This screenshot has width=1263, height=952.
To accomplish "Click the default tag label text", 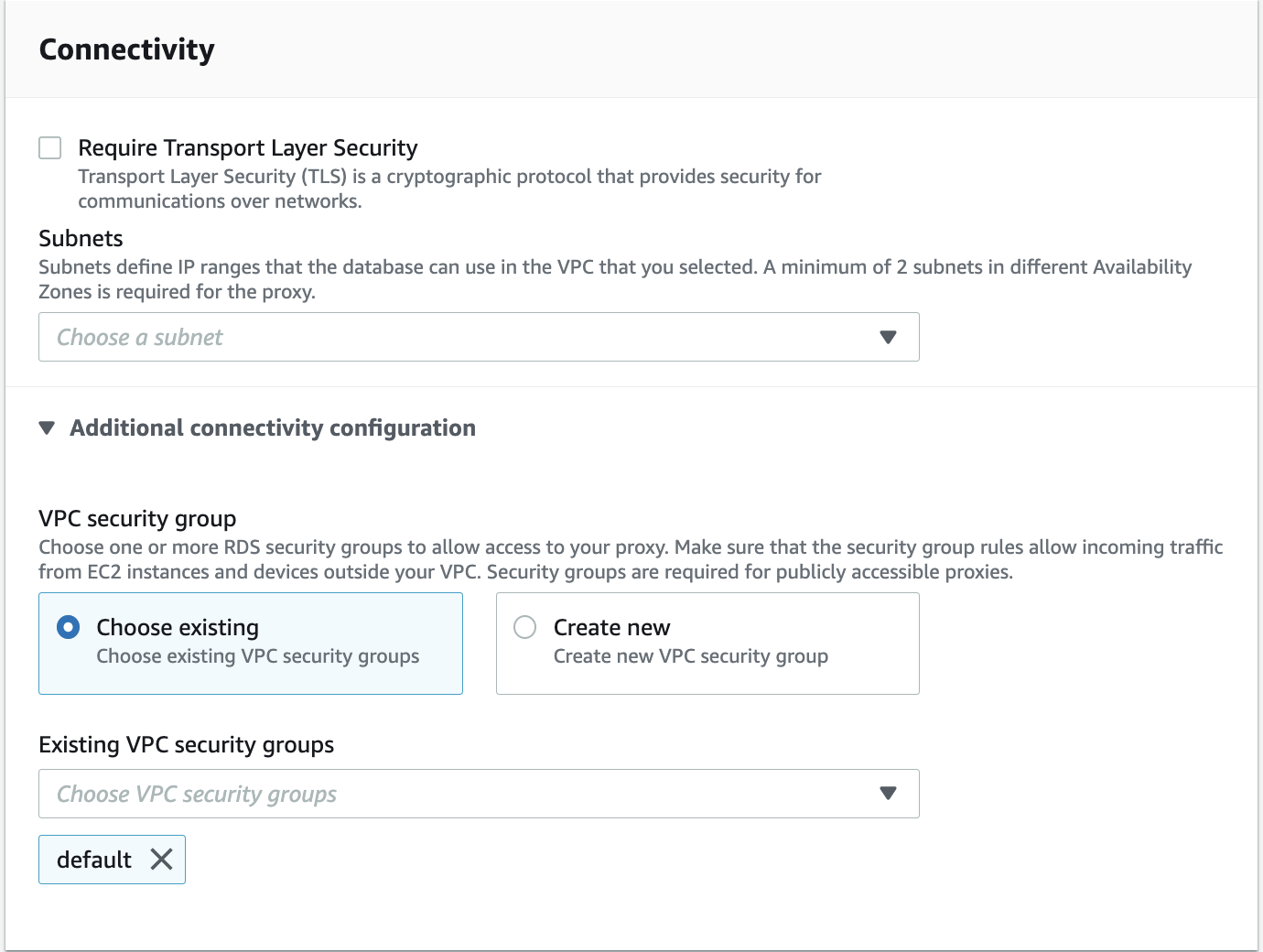I will 94,860.
